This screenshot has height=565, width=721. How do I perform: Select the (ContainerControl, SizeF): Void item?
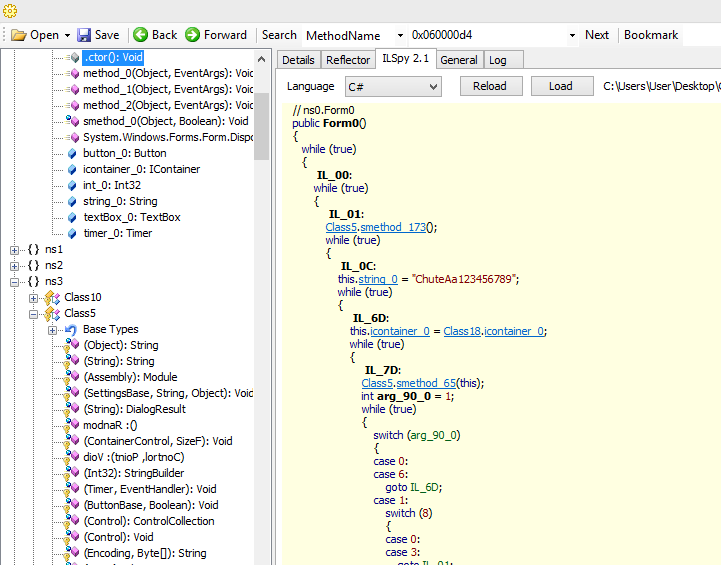point(158,441)
